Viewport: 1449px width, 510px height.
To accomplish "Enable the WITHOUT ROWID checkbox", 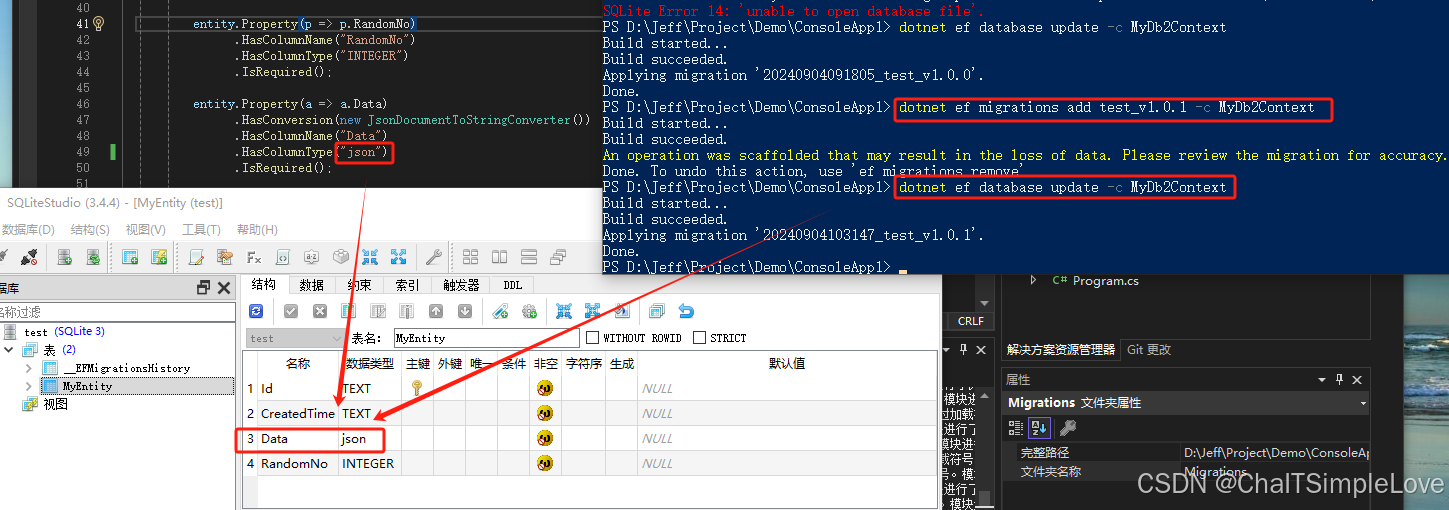I will 593,338.
